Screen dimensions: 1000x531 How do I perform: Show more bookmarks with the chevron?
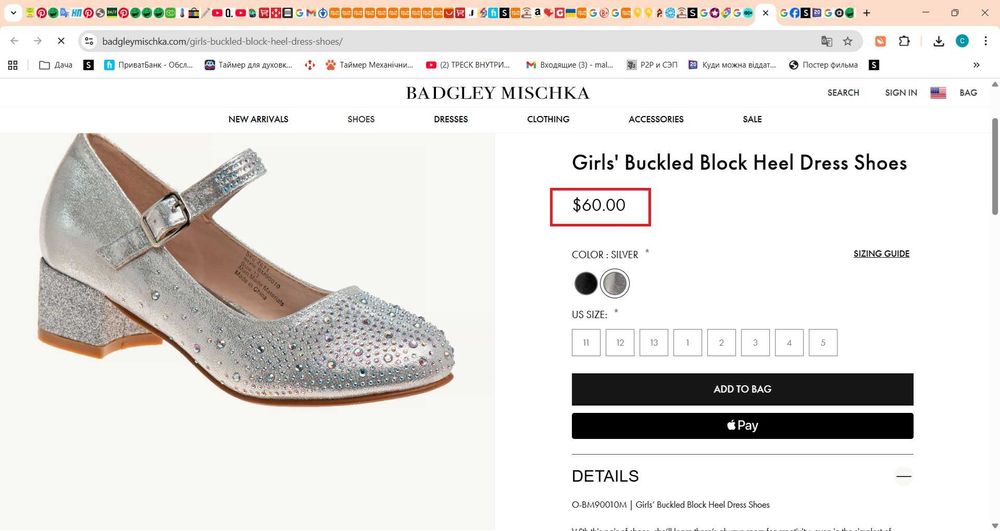976,65
